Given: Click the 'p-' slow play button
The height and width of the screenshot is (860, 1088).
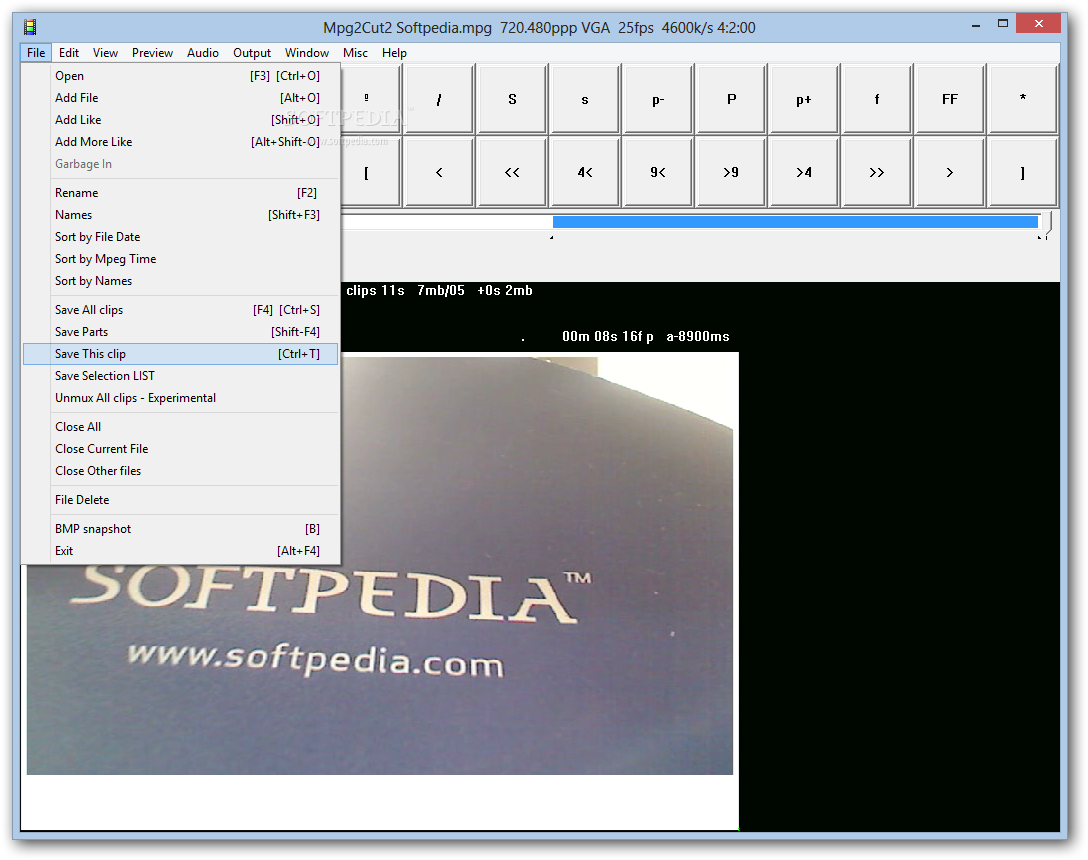Looking at the screenshot, I should point(658,99).
